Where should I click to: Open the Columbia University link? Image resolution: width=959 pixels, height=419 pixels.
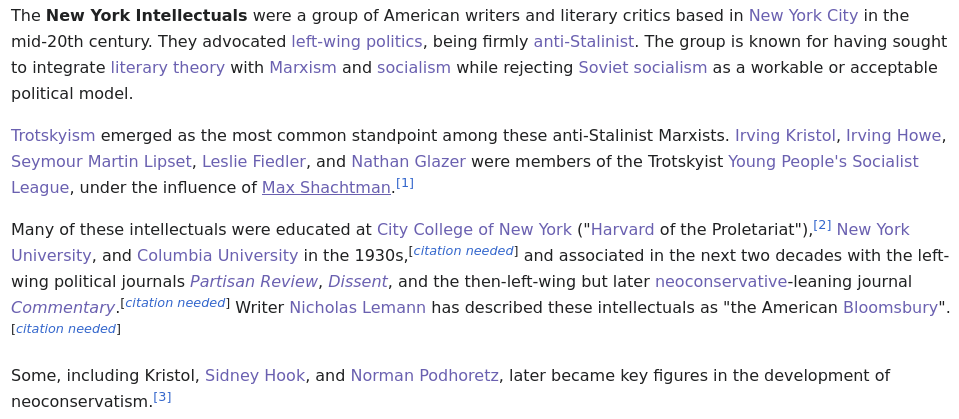point(218,256)
